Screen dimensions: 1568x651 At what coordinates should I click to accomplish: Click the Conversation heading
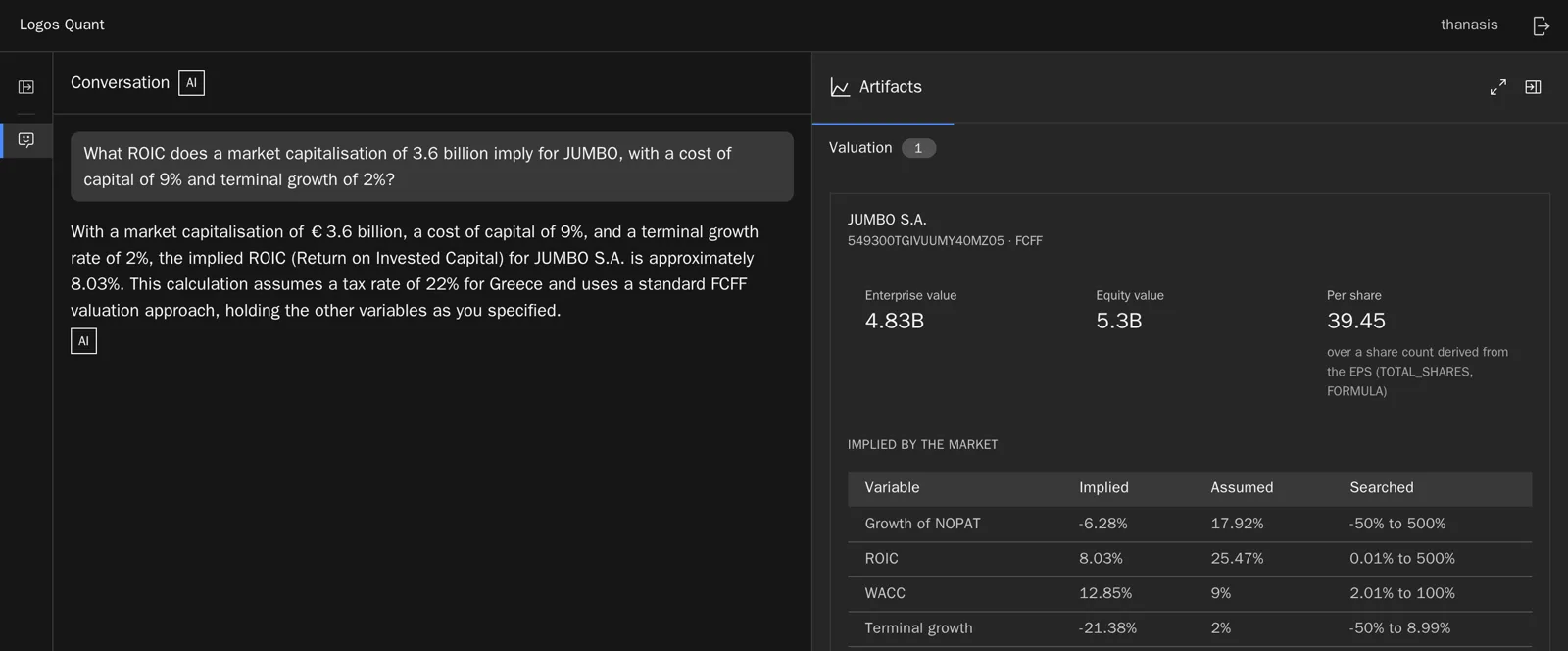120,83
